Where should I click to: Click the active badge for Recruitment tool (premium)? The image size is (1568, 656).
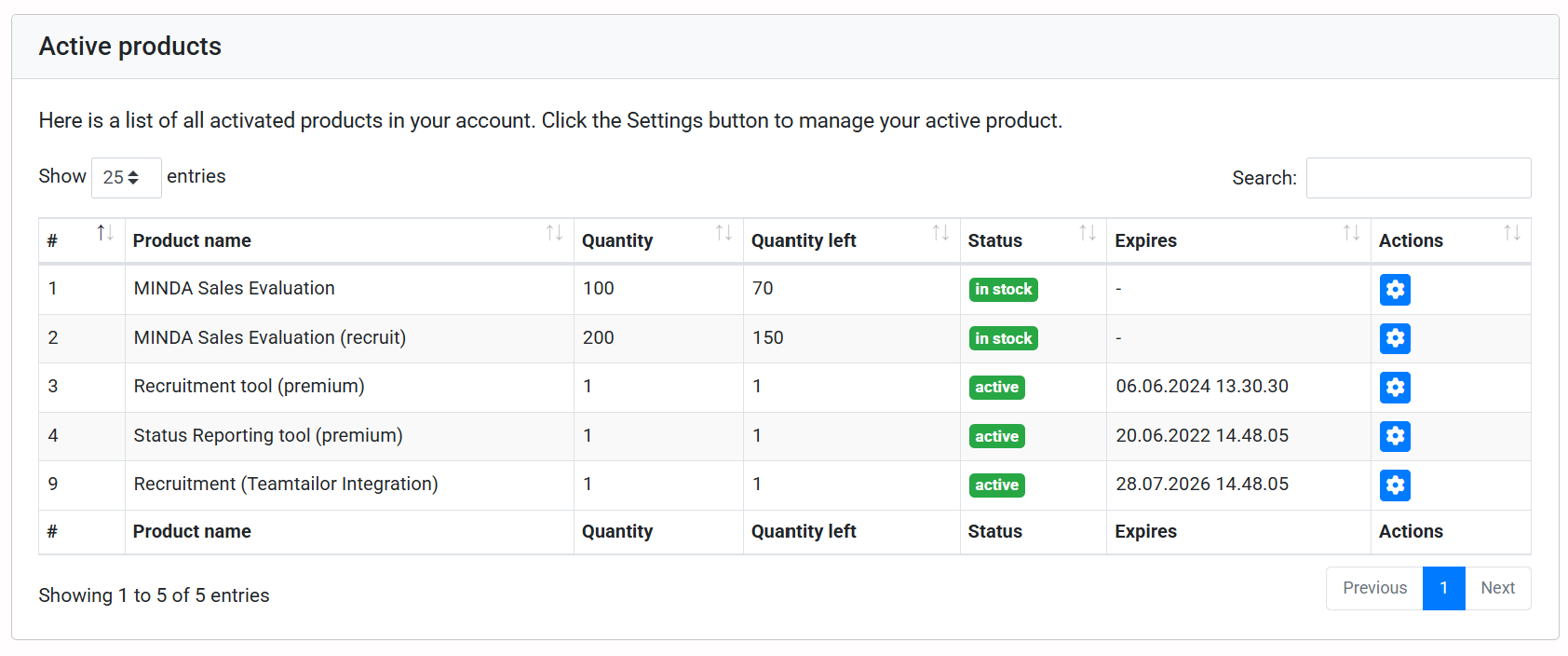[x=996, y=388]
